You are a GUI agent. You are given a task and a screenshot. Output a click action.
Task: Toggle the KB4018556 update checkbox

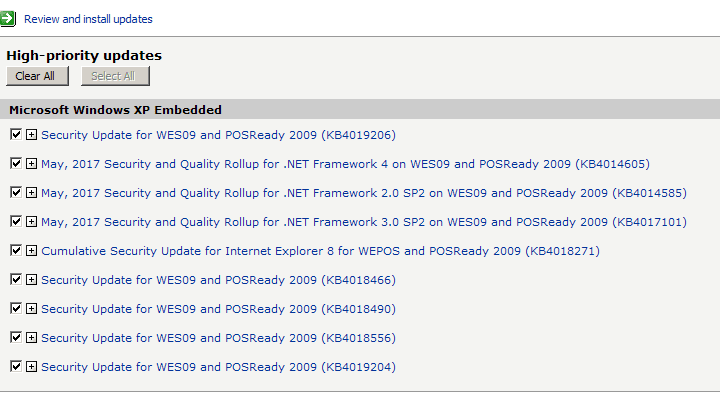(x=16, y=337)
